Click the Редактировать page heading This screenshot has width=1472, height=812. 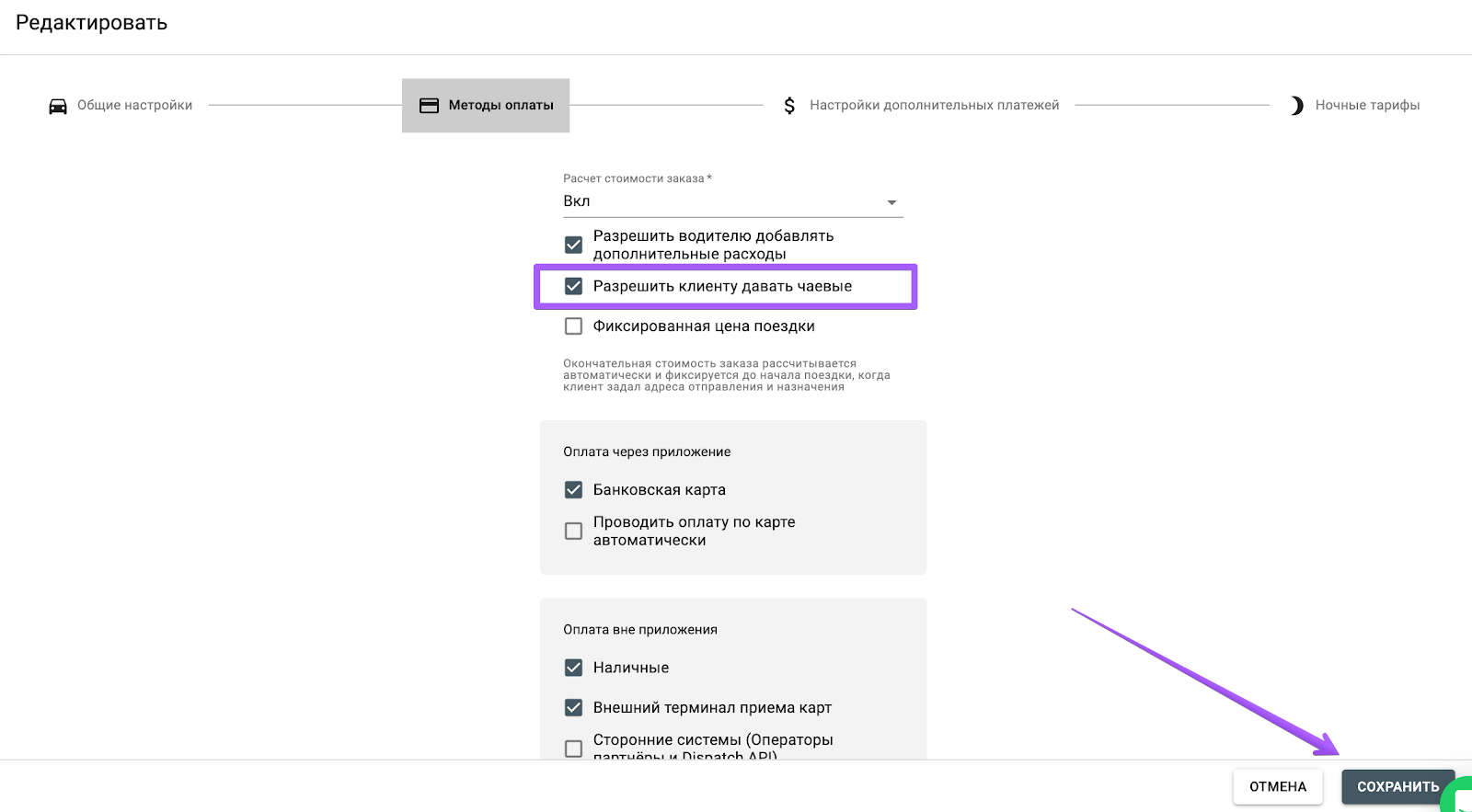(92, 23)
